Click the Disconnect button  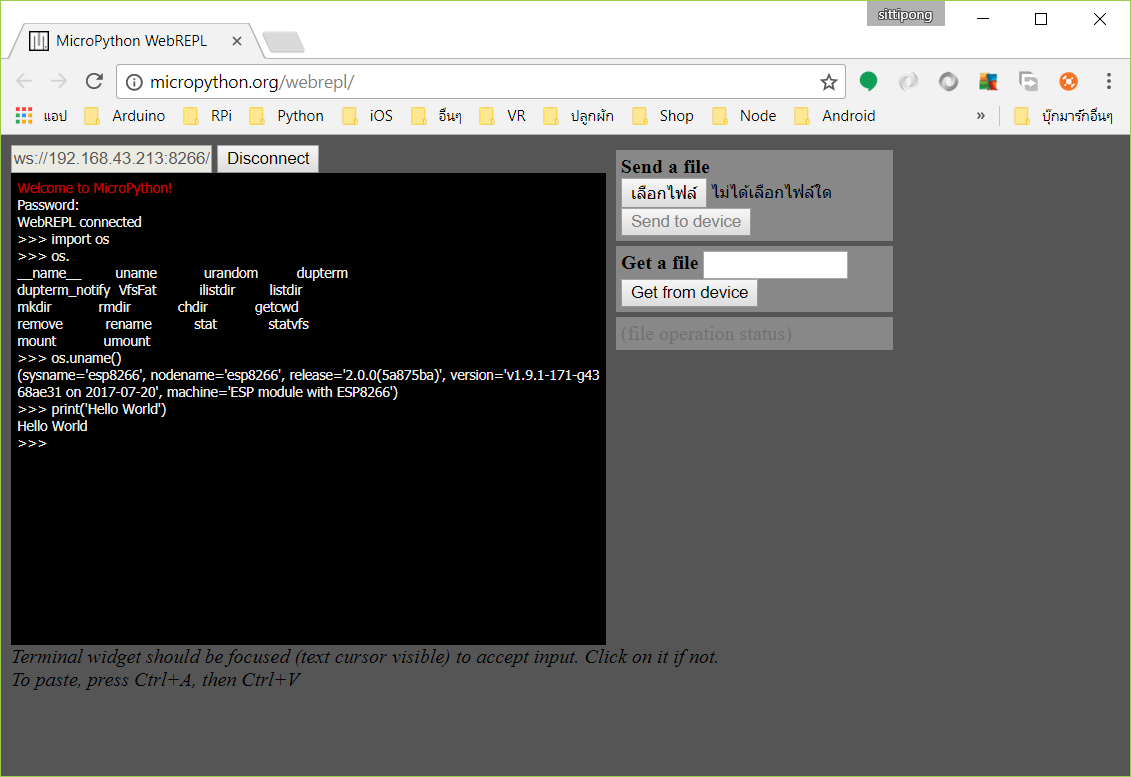coord(267,158)
